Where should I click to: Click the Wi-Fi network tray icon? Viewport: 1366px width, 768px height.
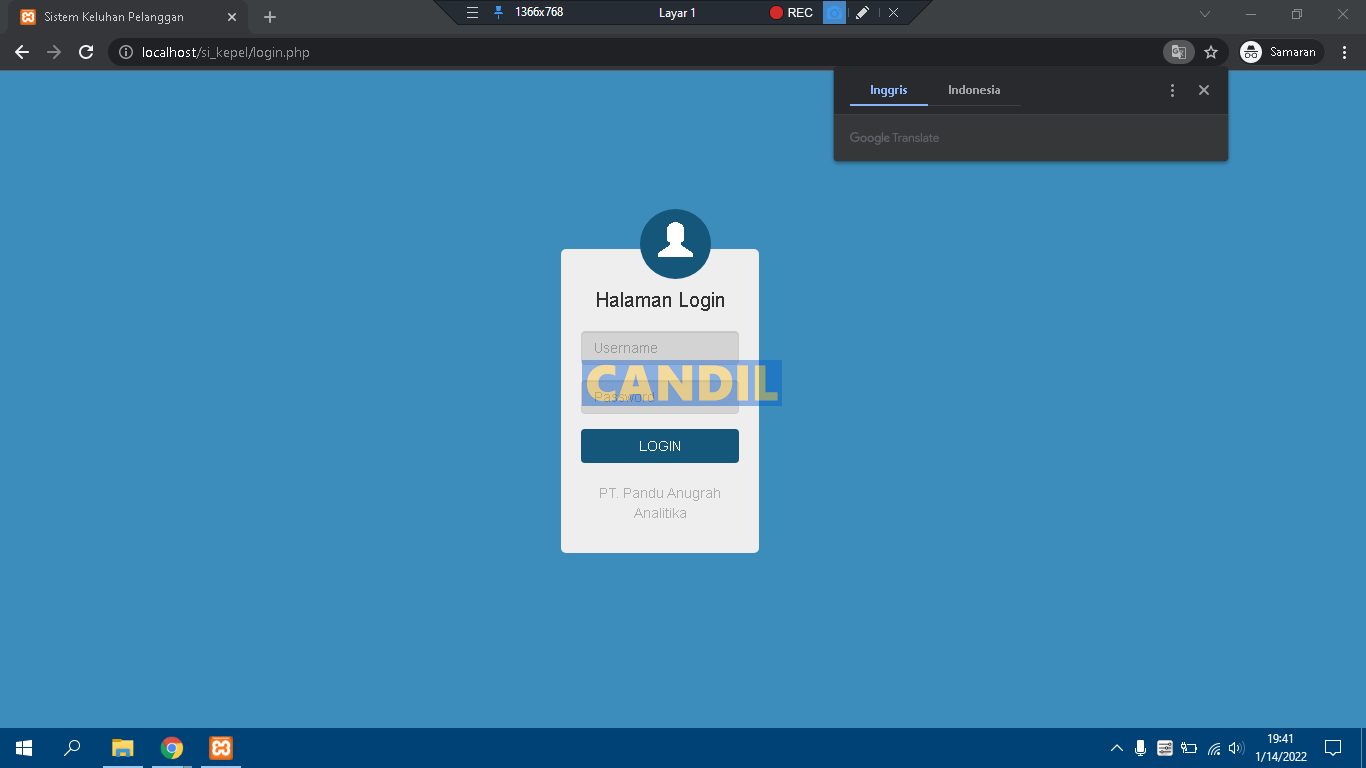tap(1214, 748)
